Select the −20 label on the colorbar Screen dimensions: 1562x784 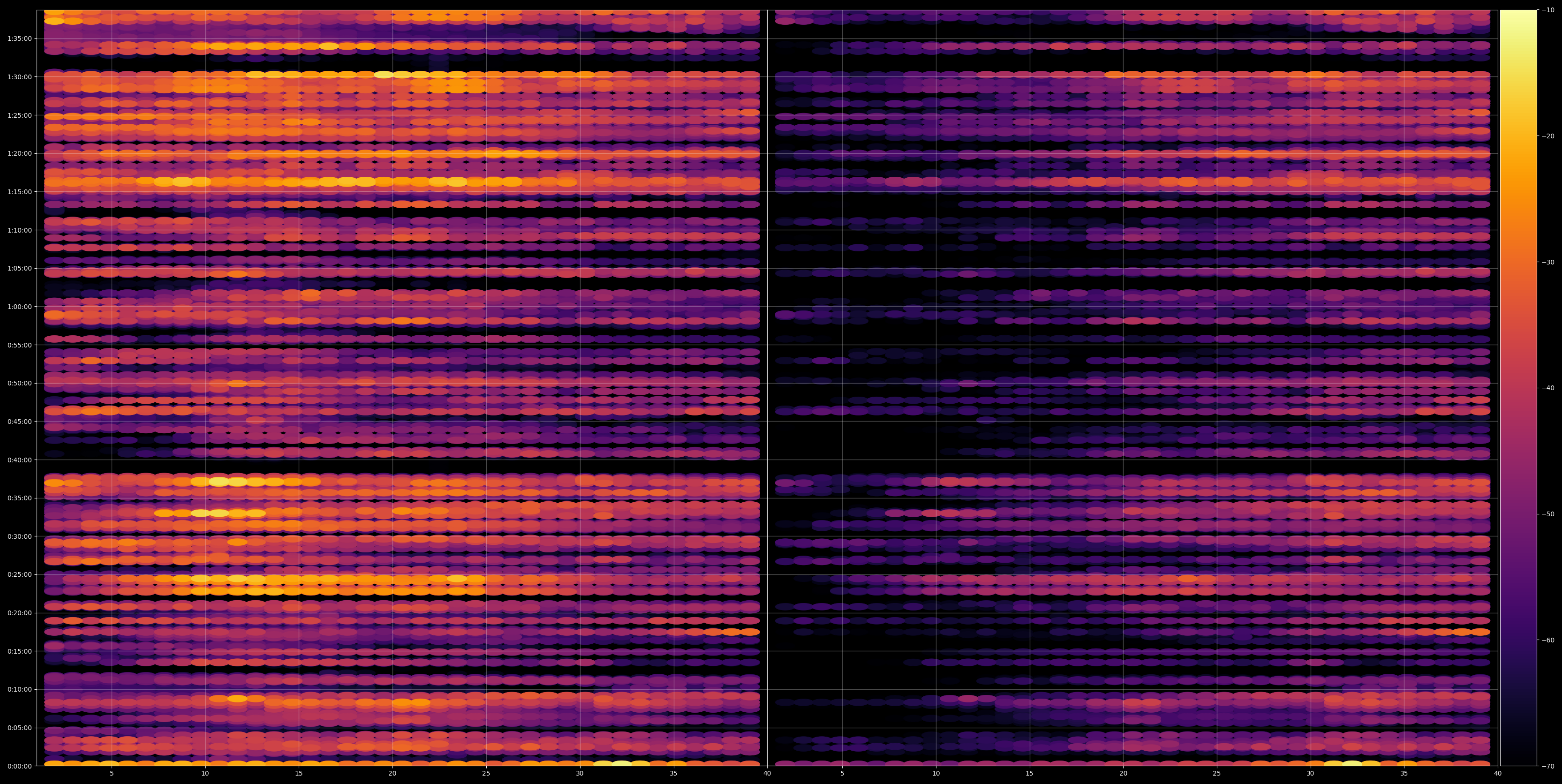[1547, 136]
